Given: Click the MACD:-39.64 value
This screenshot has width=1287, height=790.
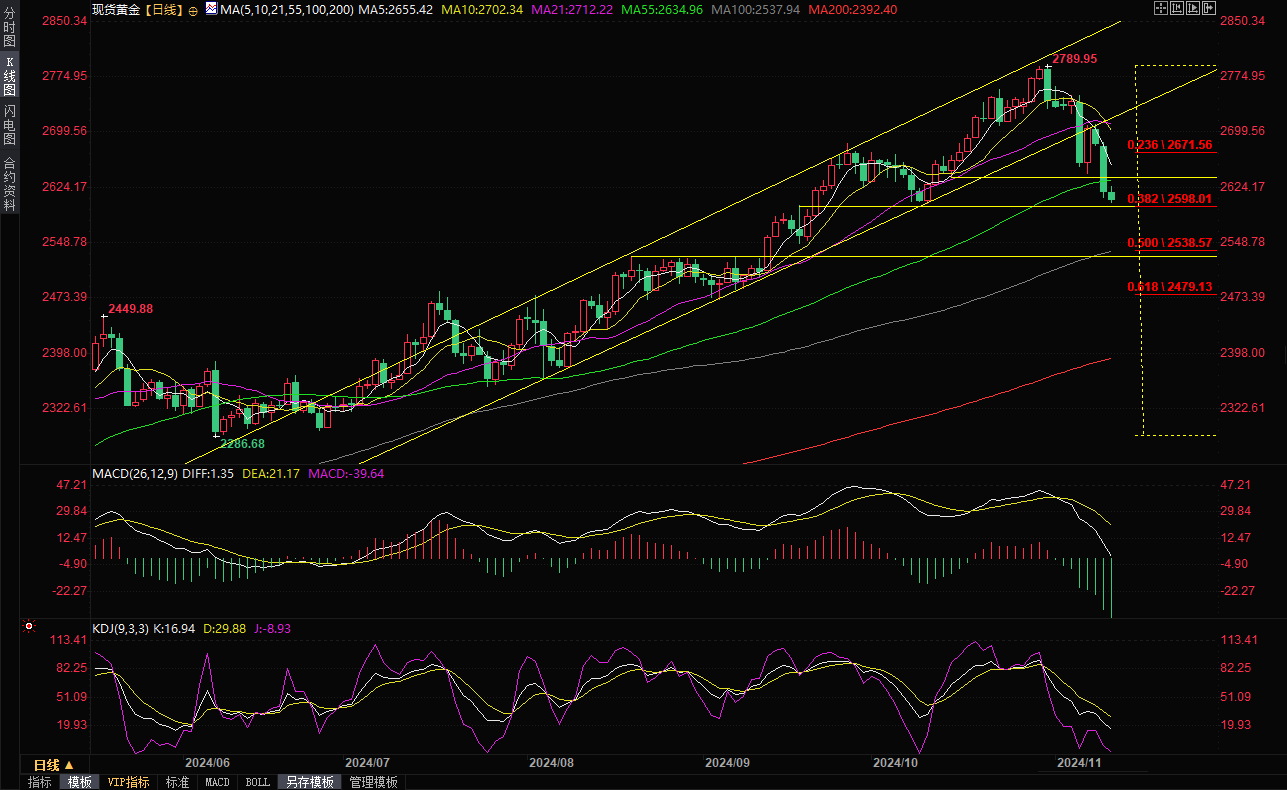Looking at the screenshot, I should (347, 474).
